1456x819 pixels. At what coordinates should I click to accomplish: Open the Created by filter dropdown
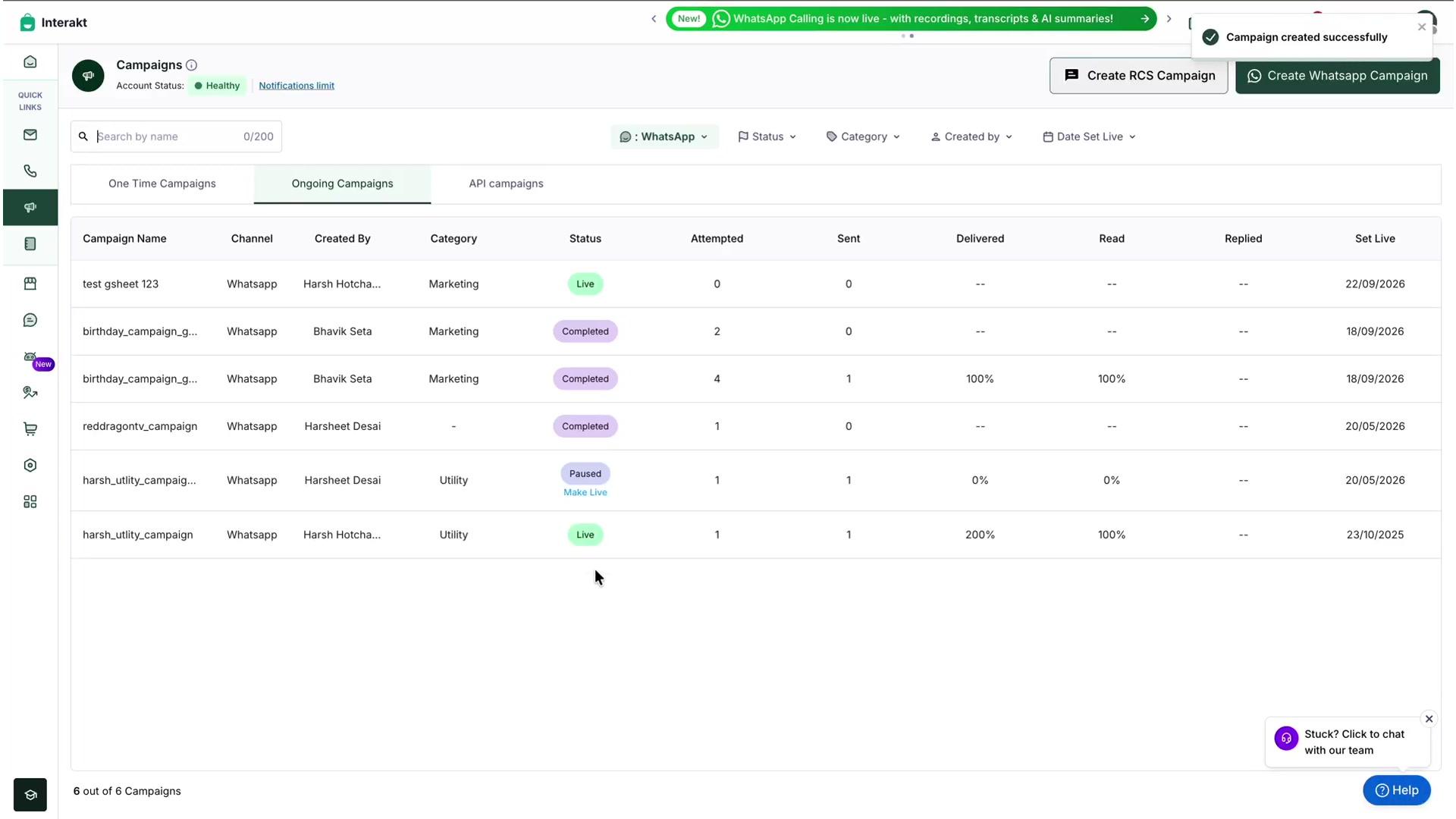coord(971,136)
